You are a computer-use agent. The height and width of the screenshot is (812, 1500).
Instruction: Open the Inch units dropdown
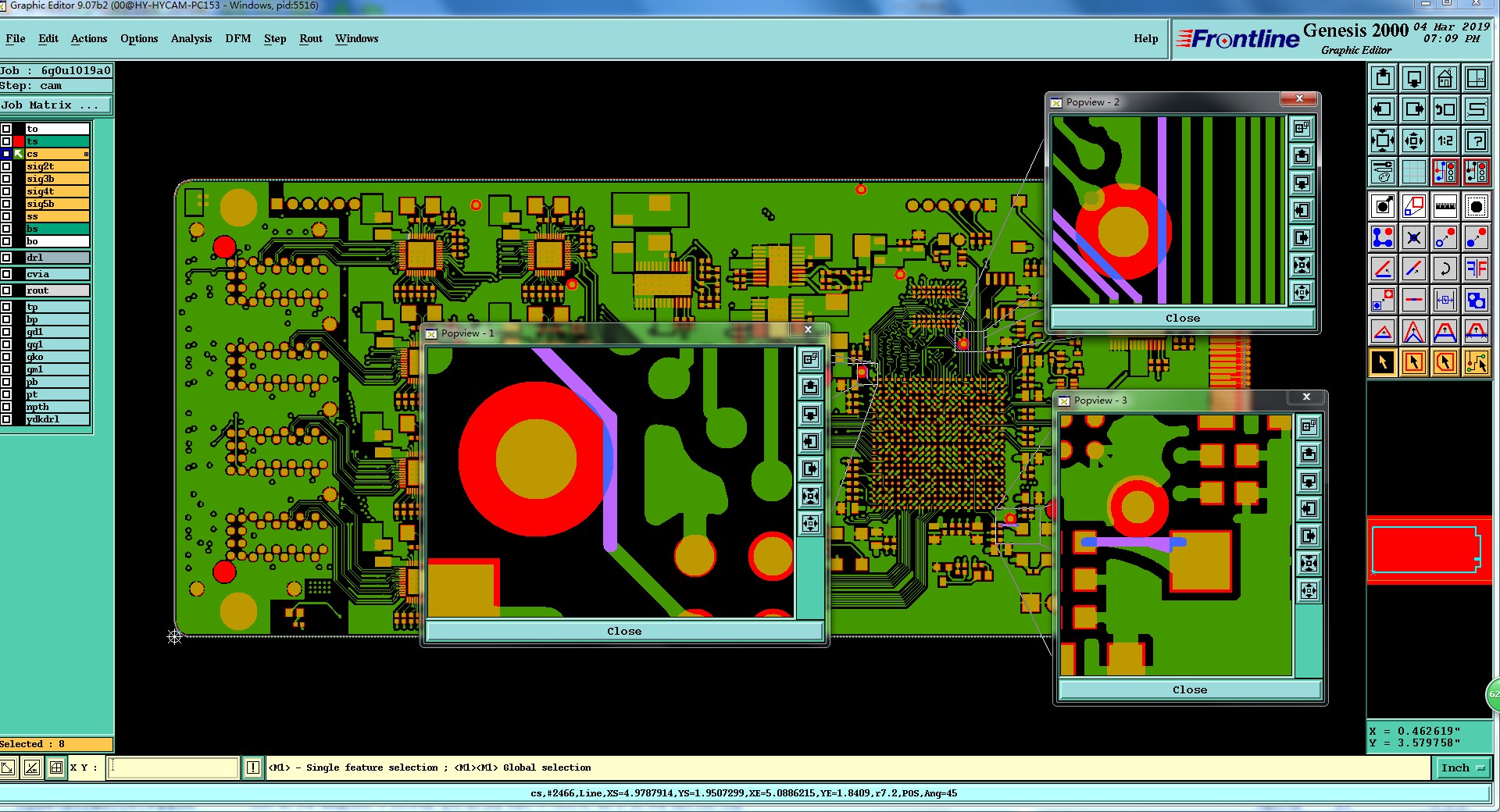[1462, 767]
